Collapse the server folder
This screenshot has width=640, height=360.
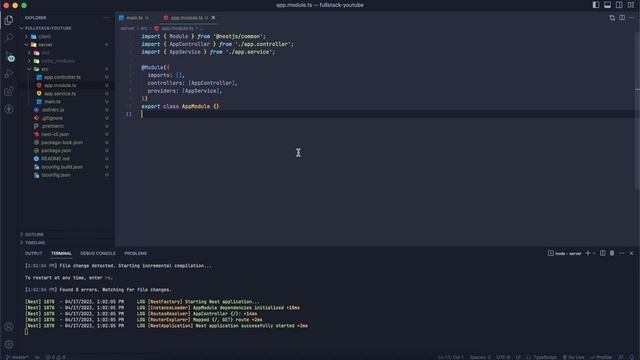point(45,44)
